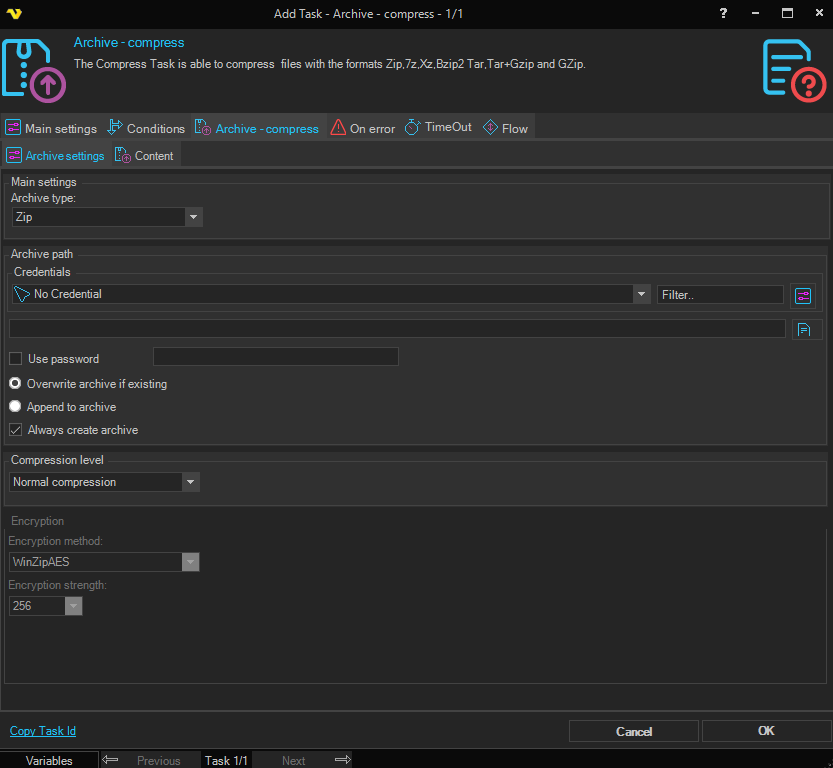
Task: Open the Content sub-tab
Action: coord(145,156)
